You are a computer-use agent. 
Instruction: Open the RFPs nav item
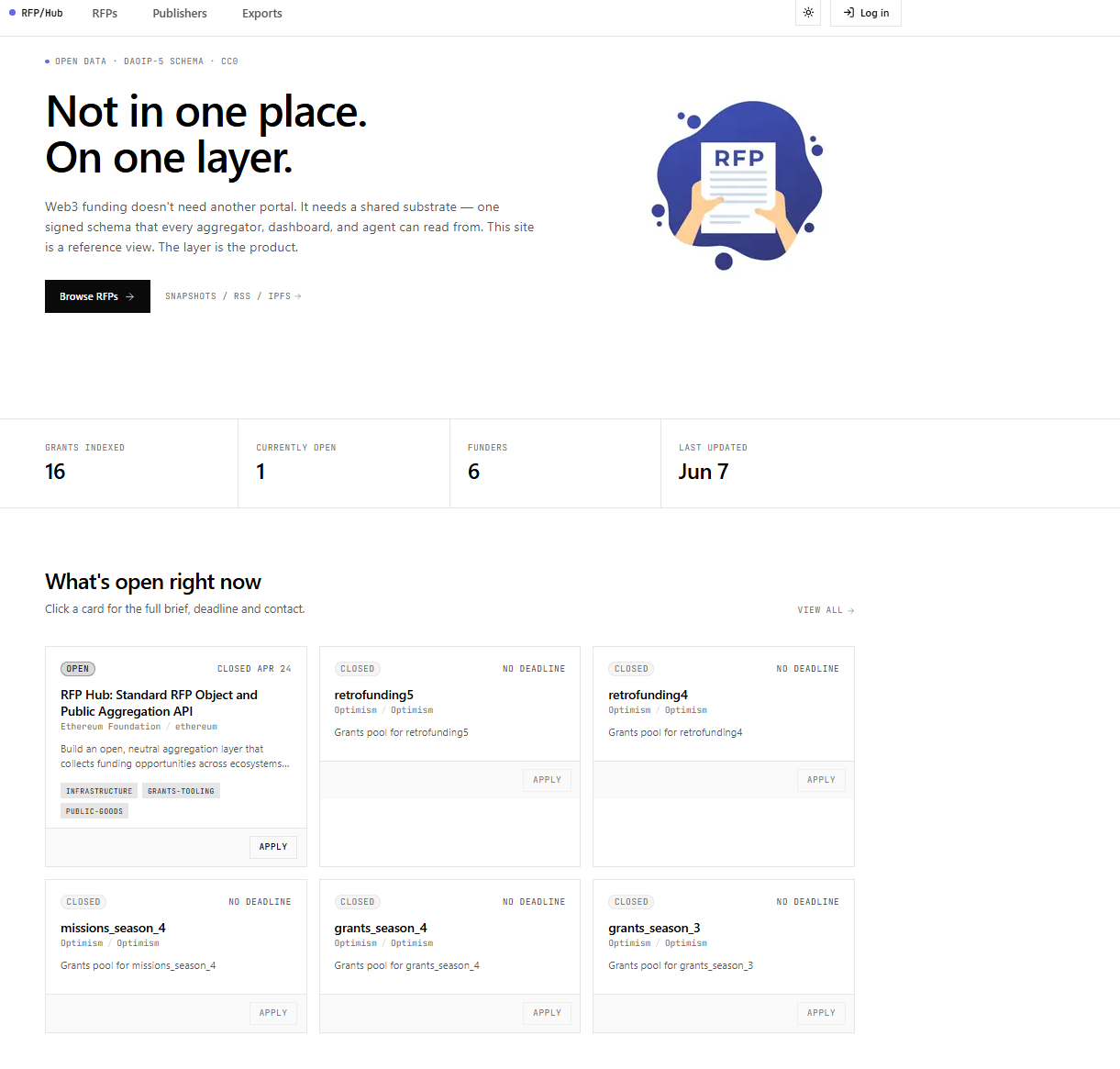(x=105, y=14)
